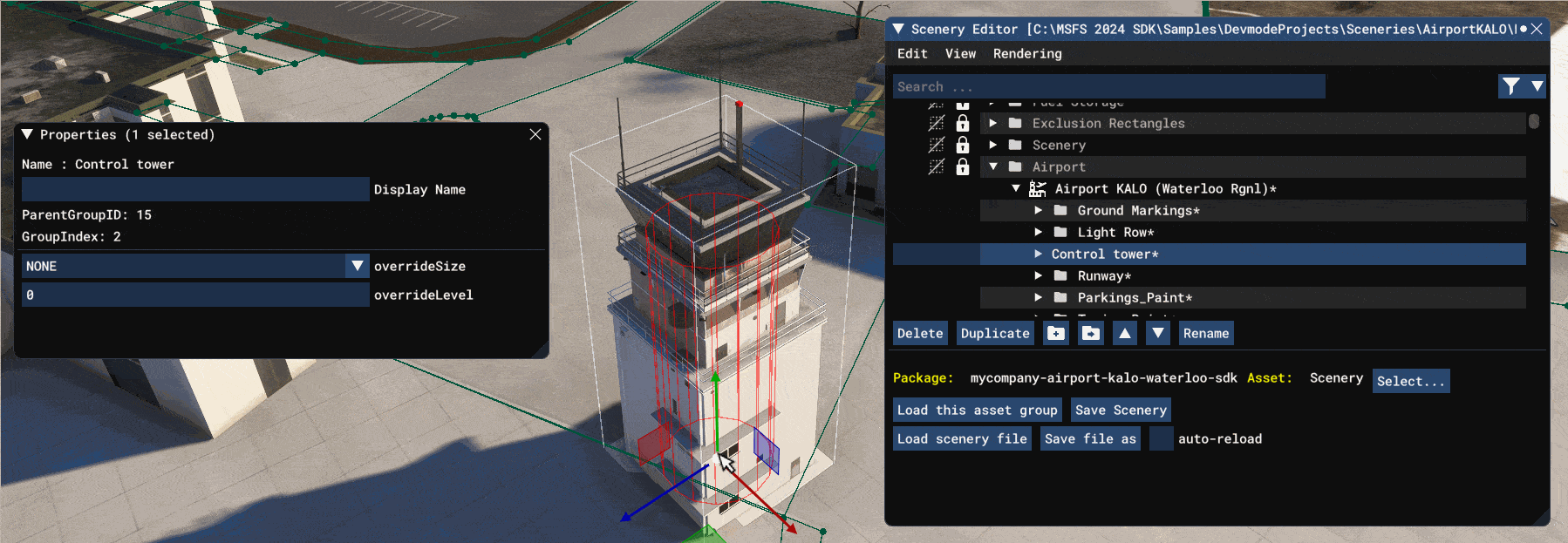
Task: Click the Save file as button
Action: (1090, 438)
